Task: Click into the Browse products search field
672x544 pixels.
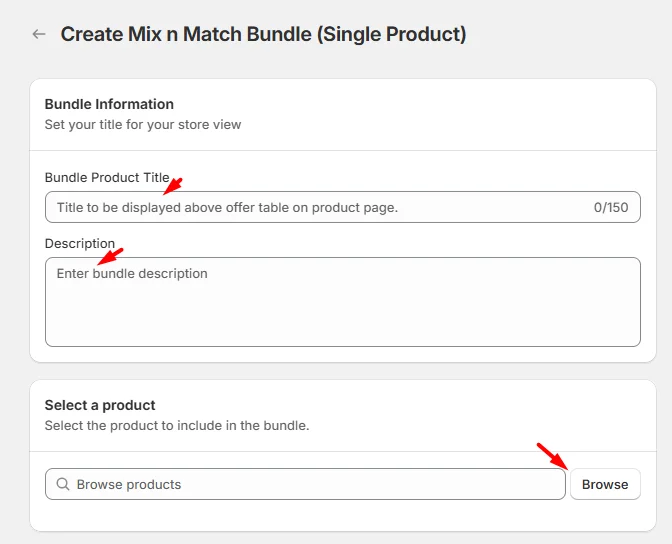Action: pos(305,484)
